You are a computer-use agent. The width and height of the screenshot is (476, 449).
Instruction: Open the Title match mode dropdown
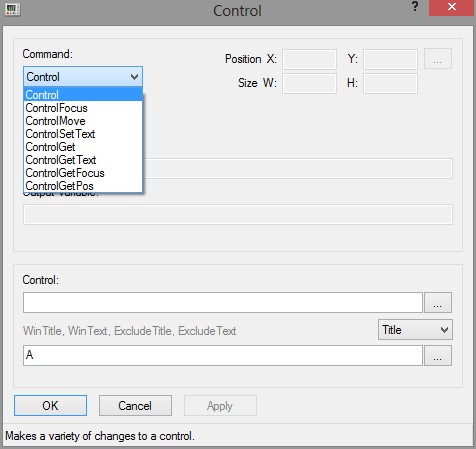pos(415,330)
